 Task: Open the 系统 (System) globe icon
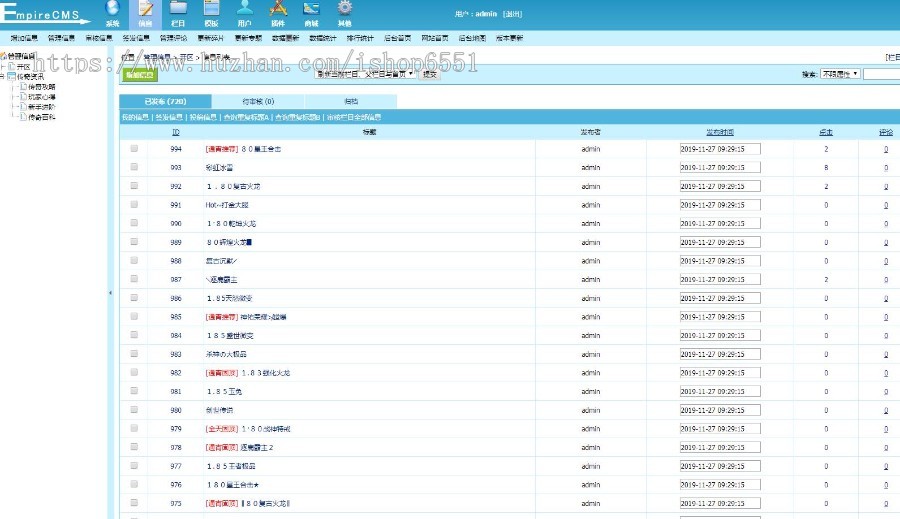tap(112, 8)
